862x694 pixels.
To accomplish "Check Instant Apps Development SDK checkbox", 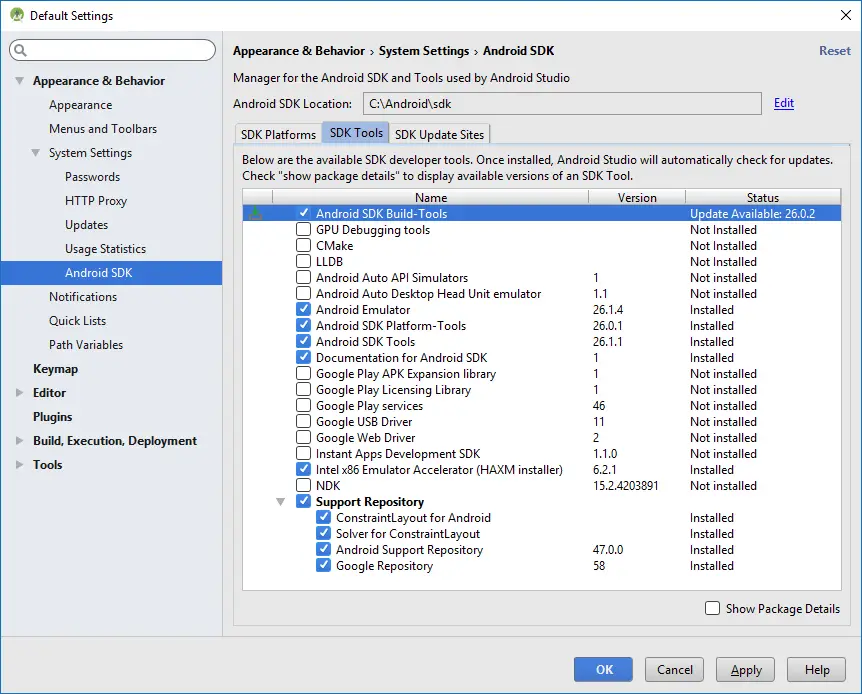I will point(303,453).
